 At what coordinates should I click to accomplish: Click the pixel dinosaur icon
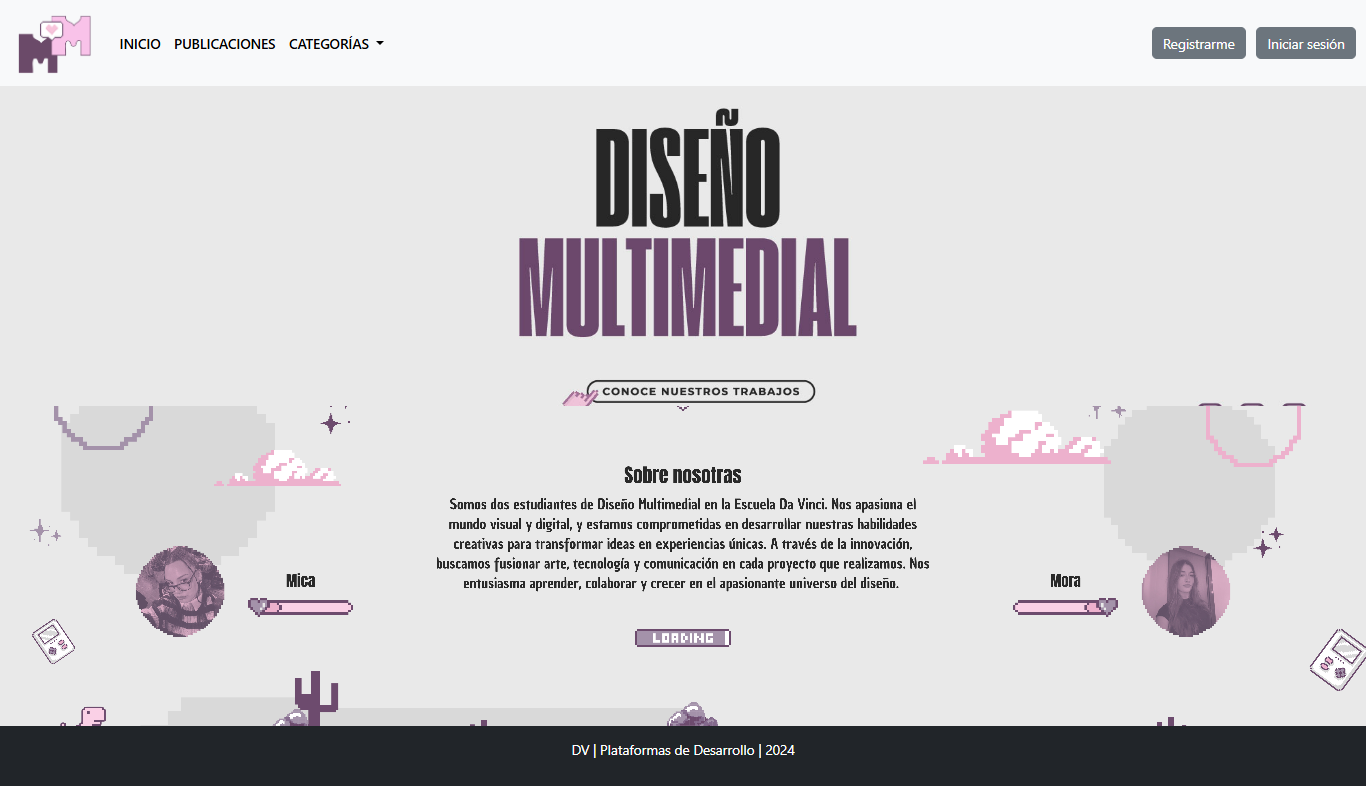(x=91, y=716)
